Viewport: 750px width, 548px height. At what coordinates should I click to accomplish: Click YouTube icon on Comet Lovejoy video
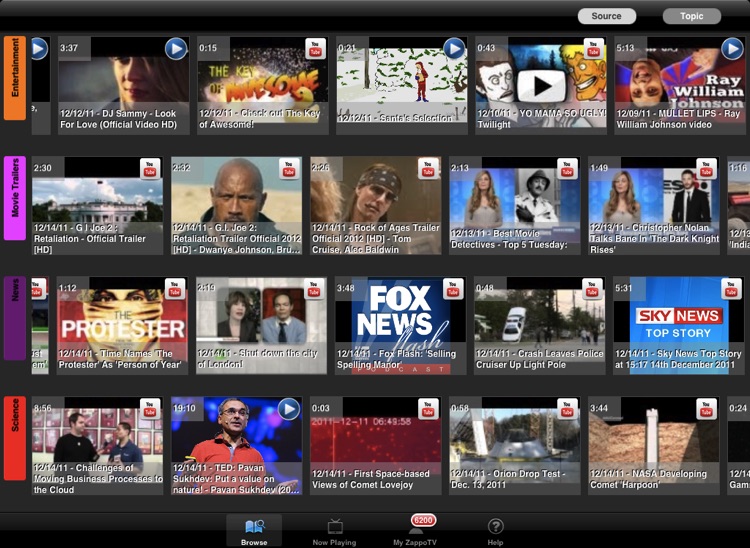428,409
